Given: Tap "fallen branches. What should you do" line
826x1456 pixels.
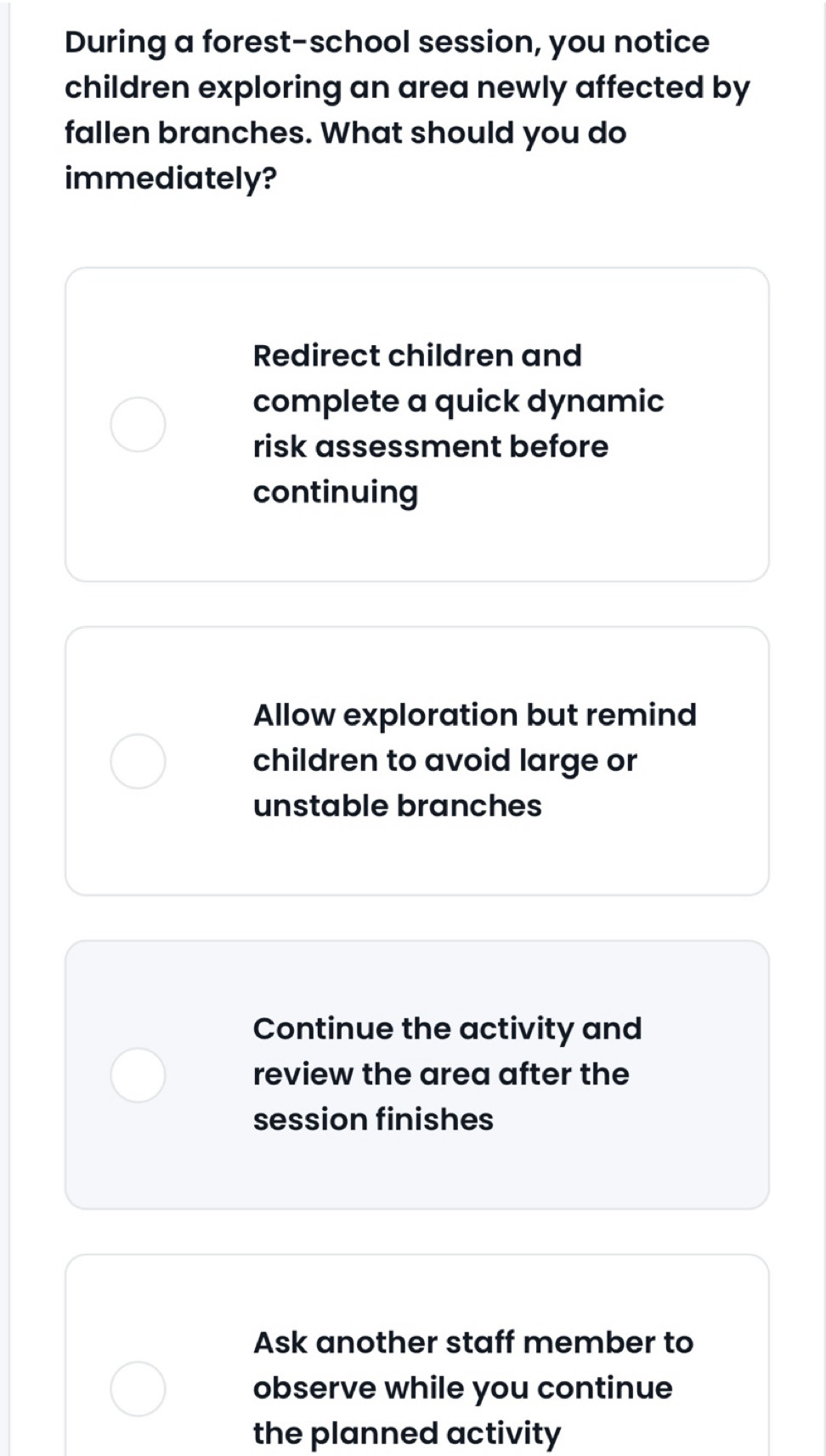Looking at the screenshot, I should pos(346,133).
